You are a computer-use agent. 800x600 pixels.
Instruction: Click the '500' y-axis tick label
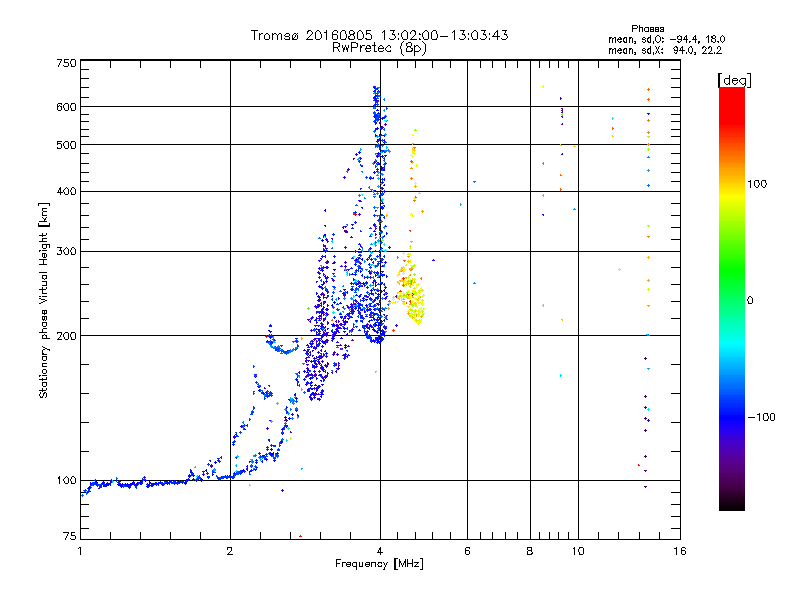(66, 145)
